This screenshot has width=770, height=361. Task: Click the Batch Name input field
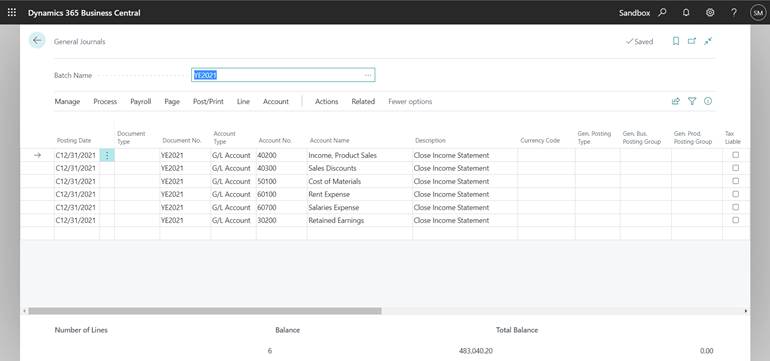tap(283, 75)
